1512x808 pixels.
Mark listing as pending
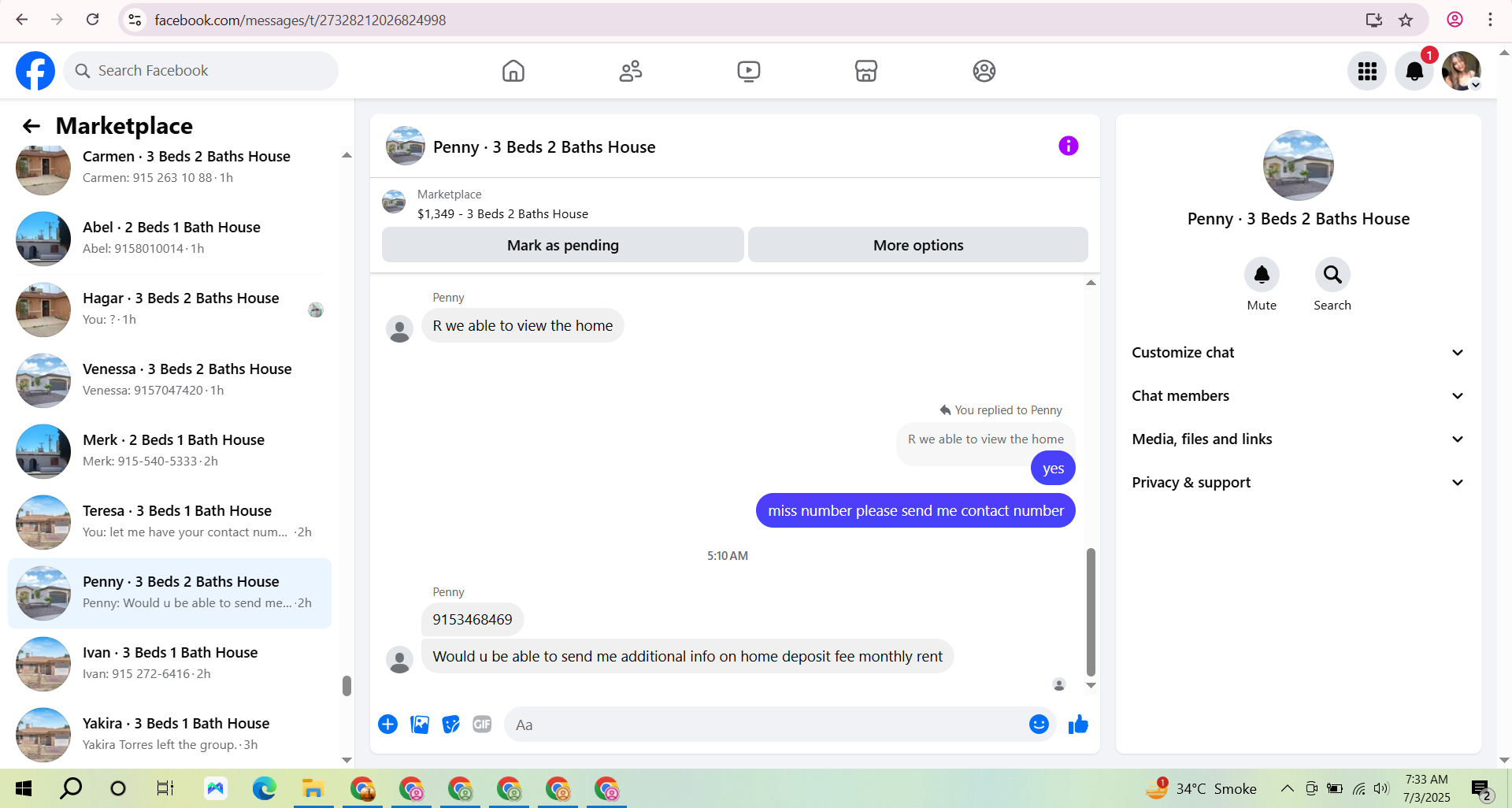563,245
